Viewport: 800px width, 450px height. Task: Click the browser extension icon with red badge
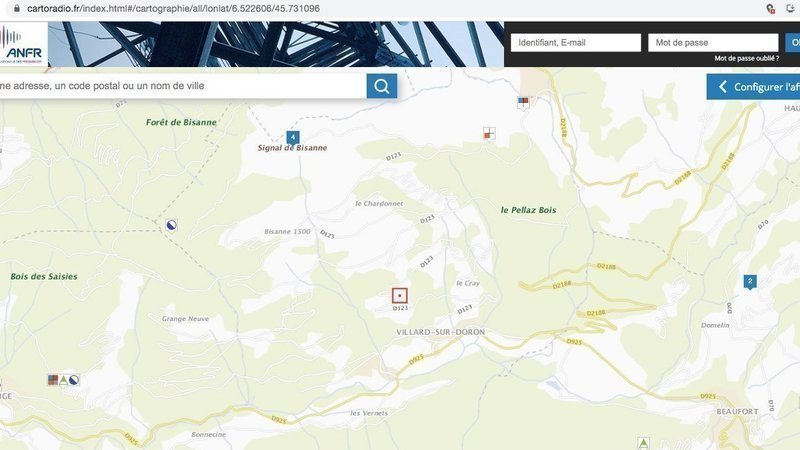[770, 8]
